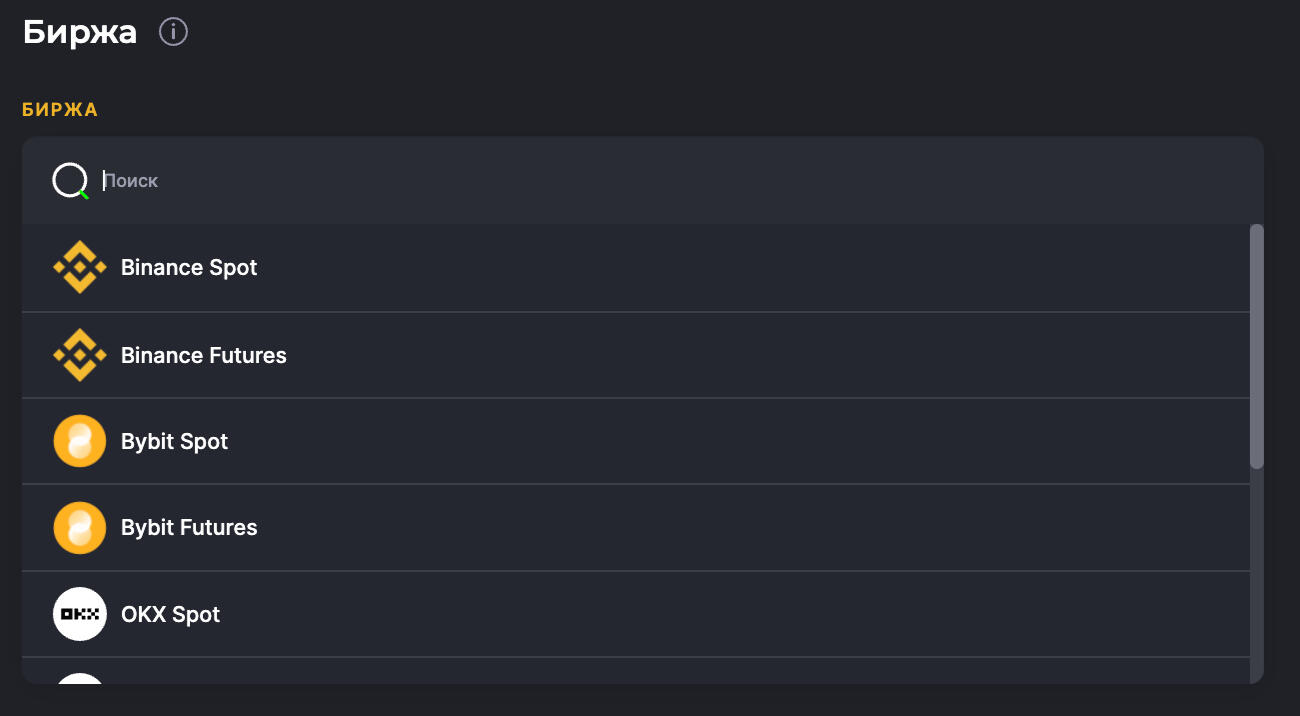The height and width of the screenshot is (716, 1300).
Task: Click the Bybit Futures logo icon
Action: [x=79, y=528]
